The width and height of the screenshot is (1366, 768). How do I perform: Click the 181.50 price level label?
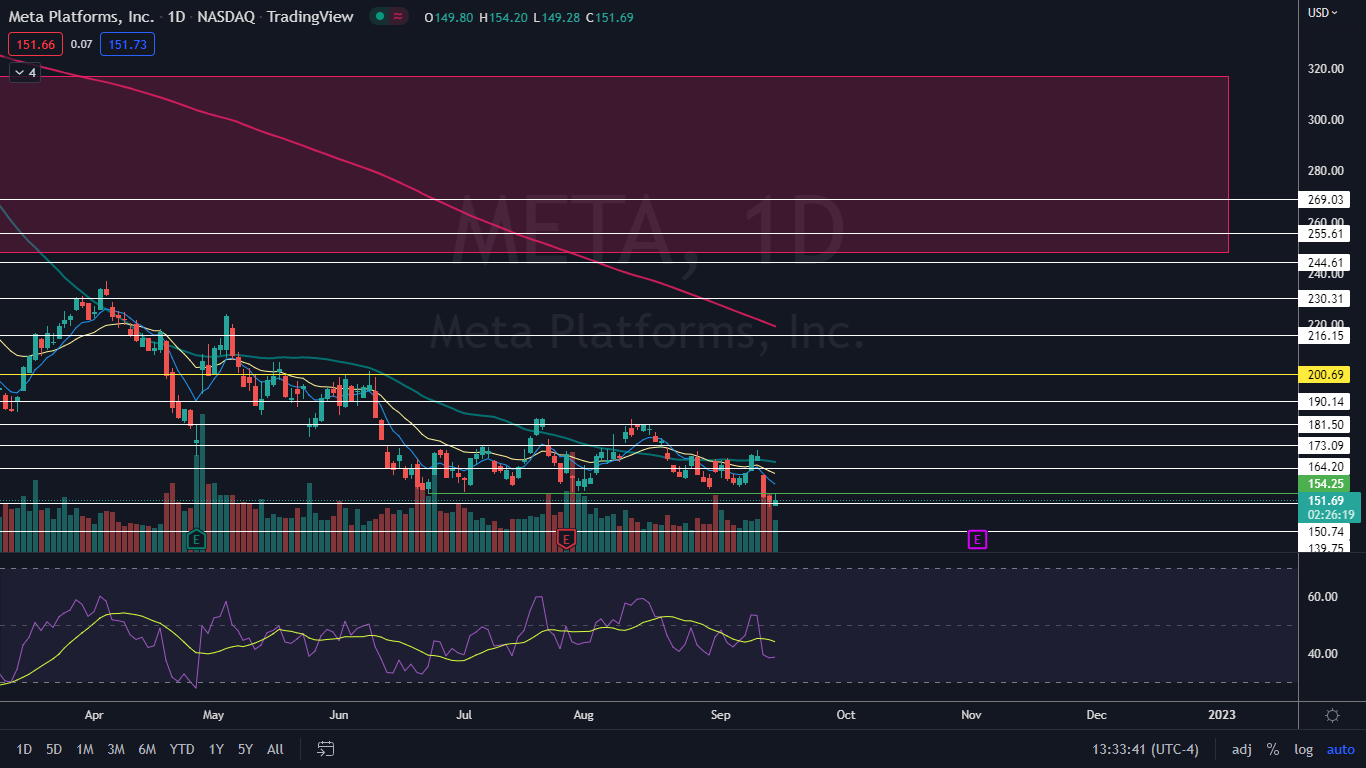coord(1323,424)
